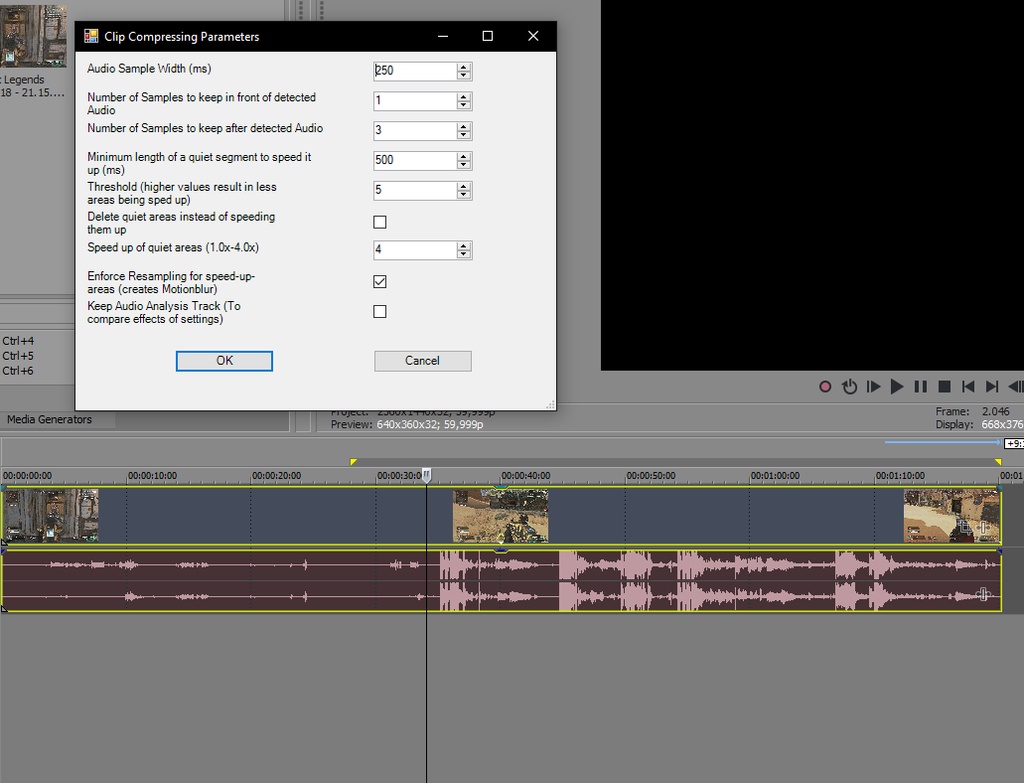Increase Speed up of quiet areas value

tap(463, 246)
